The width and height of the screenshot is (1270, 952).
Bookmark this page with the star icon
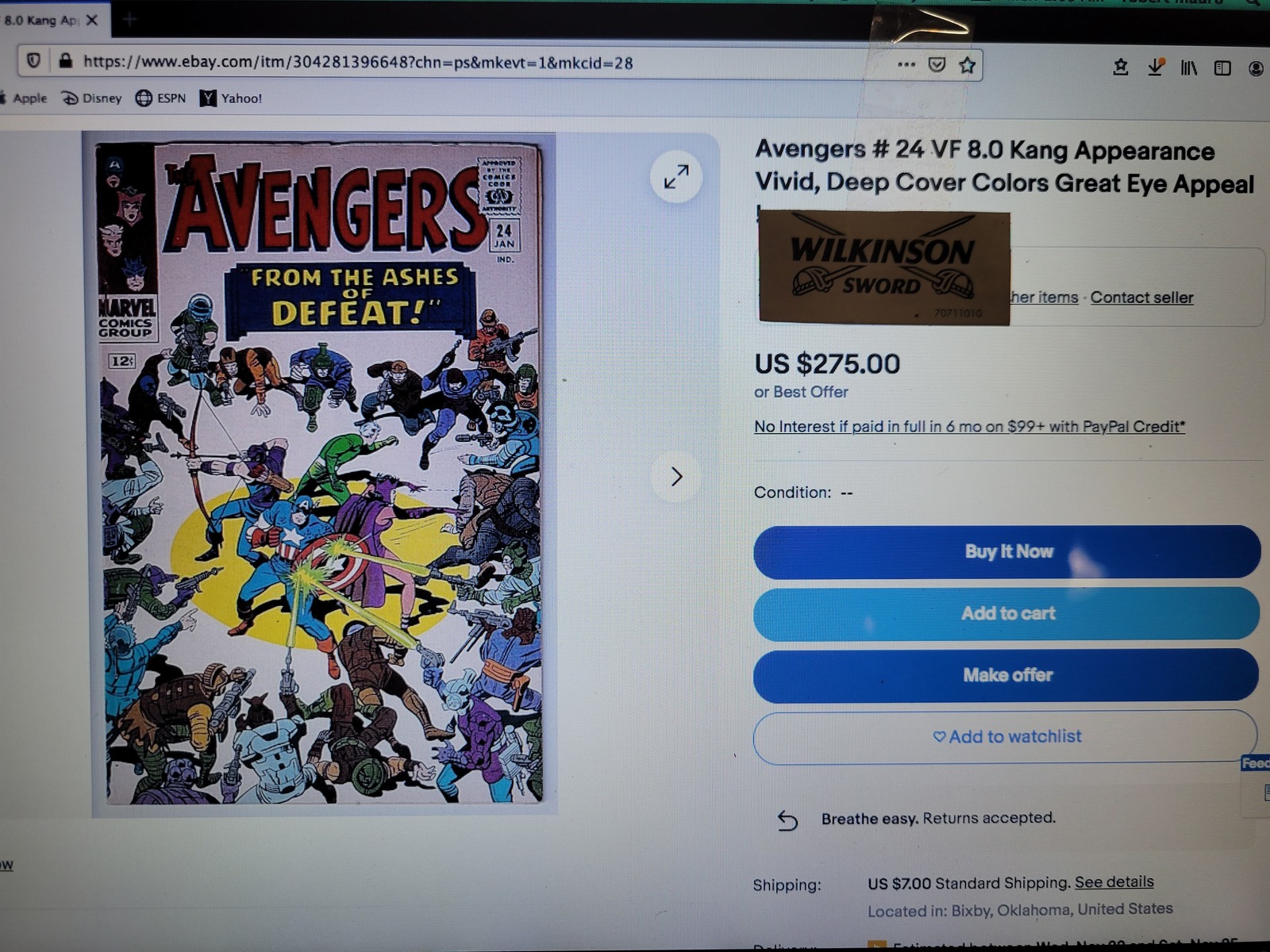tap(967, 65)
